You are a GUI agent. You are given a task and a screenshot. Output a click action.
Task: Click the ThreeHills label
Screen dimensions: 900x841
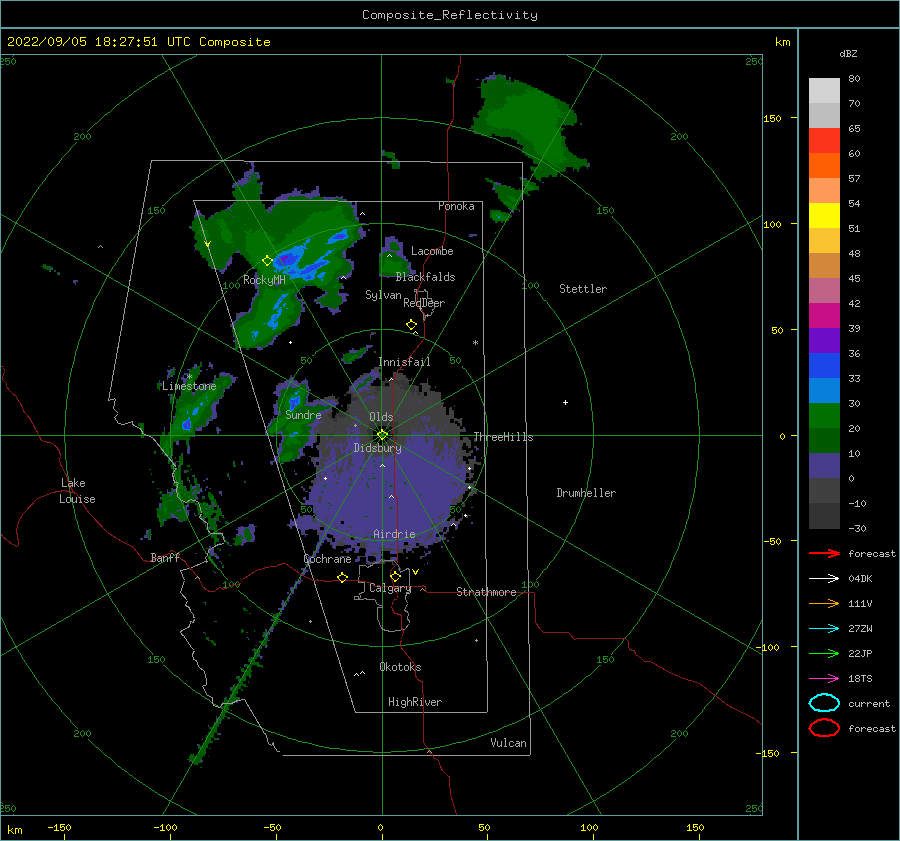(503, 437)
